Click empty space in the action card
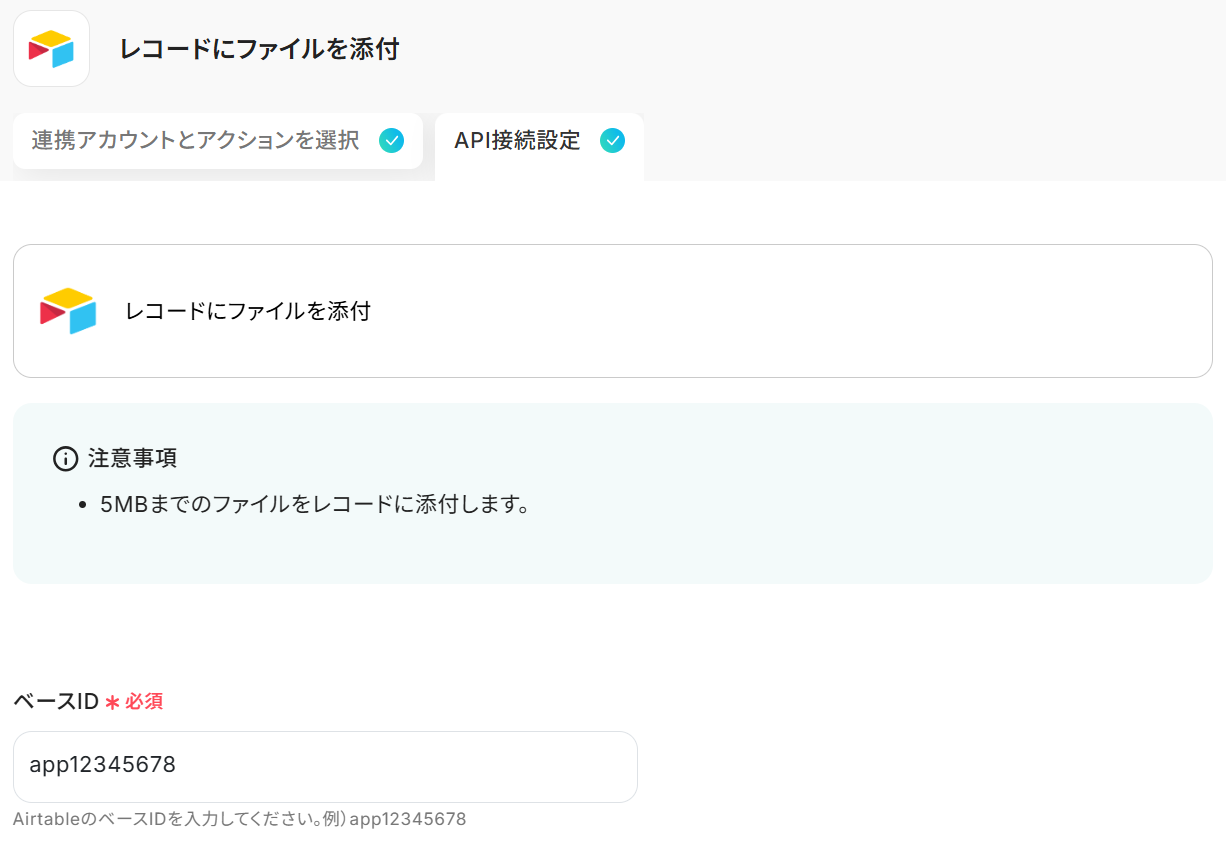Screen dimensions: 1226x841 (800, 311)
